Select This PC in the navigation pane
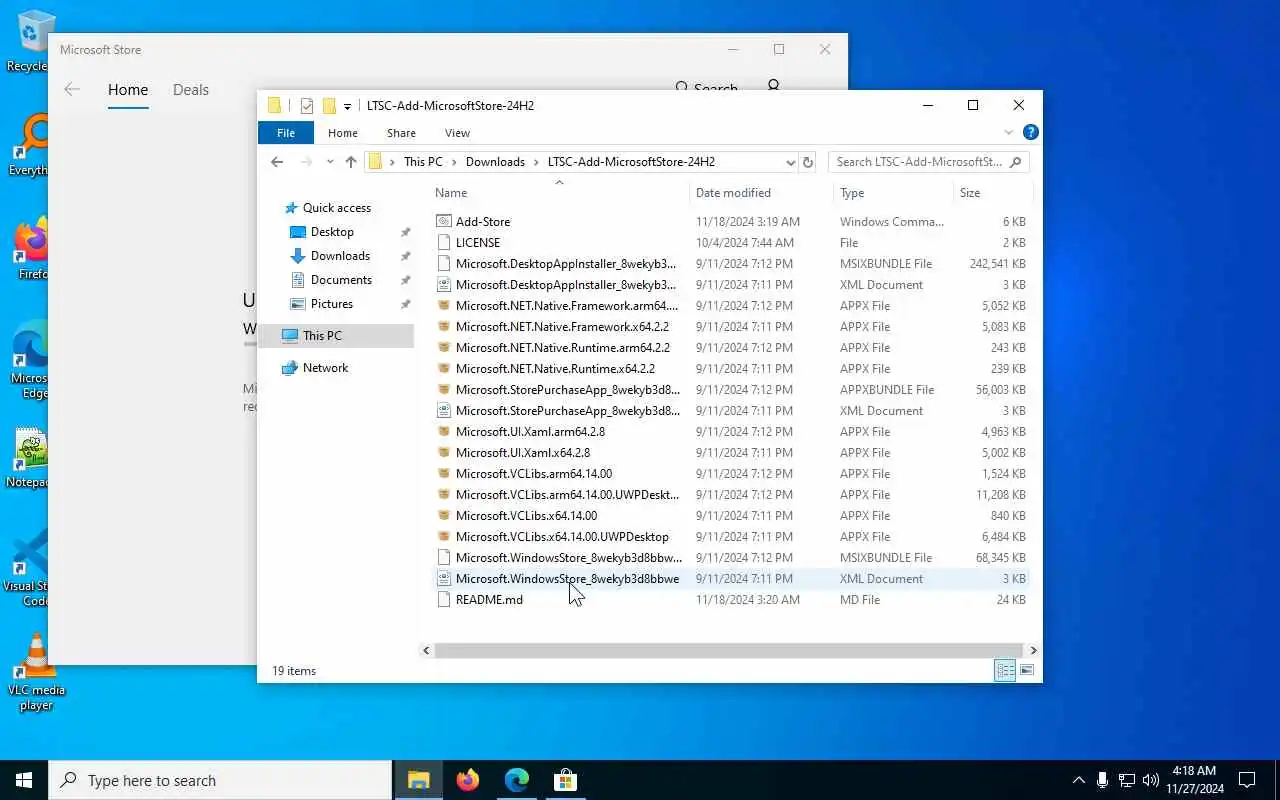The image size is (1280, 800). tap(322, 336)
